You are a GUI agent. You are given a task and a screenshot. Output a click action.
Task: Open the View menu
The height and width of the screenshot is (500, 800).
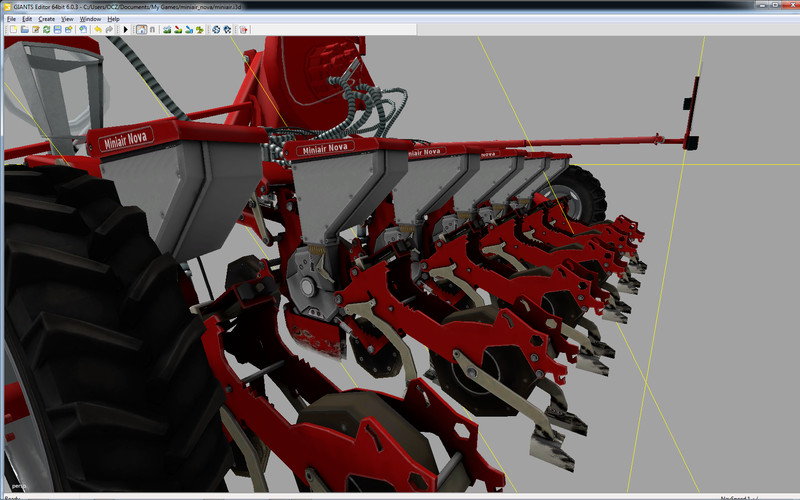point(67,19)
